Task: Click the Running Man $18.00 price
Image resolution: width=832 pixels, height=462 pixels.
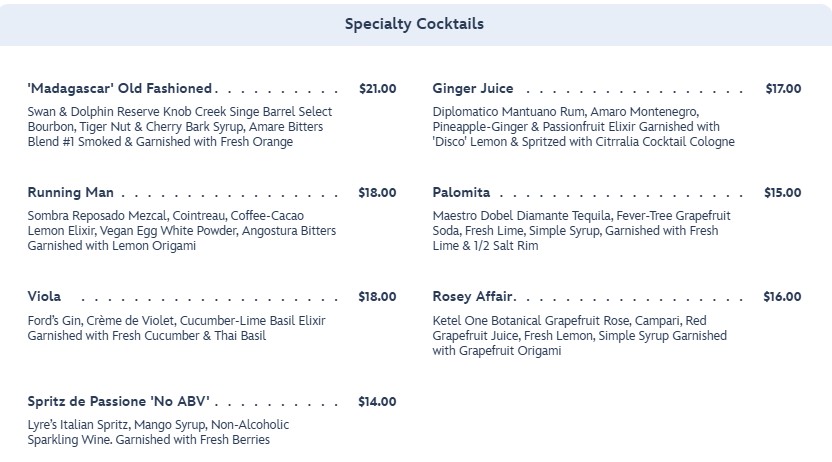Action: point(377,192)
